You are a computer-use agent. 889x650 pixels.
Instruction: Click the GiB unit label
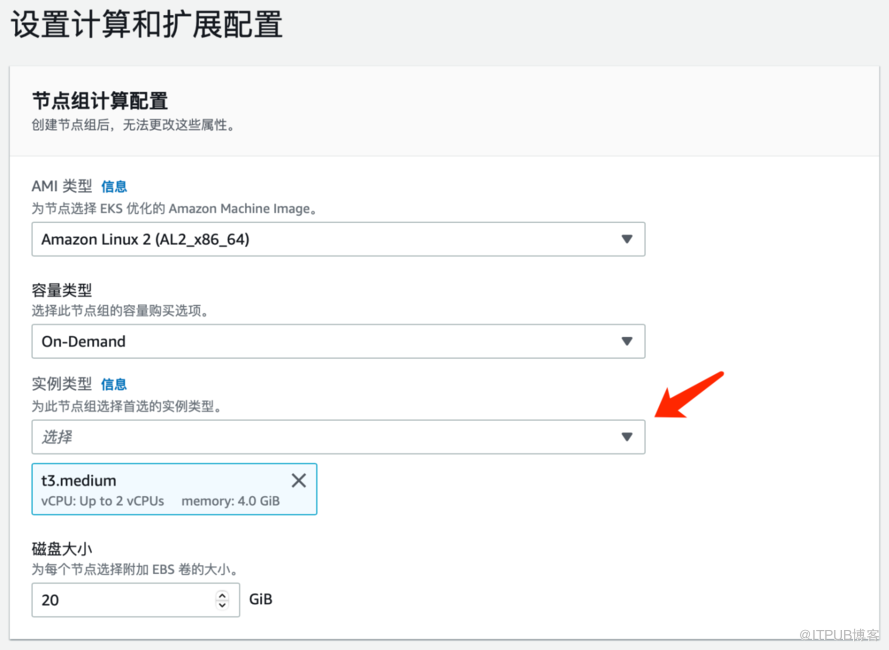tap(260, 600)
